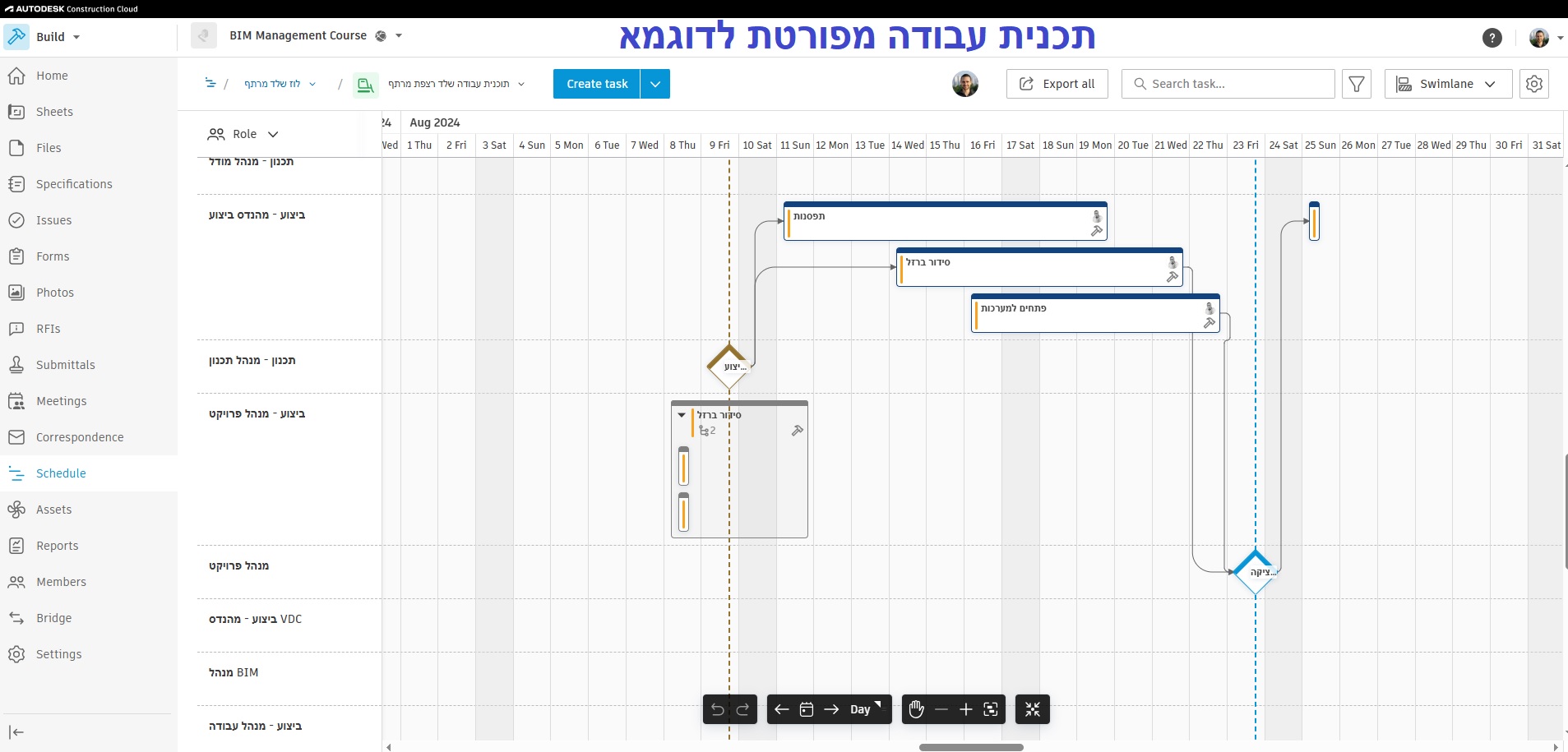This screenshot has width=1568, height=752.
Task: Click Export all button
Action: click(x=1057, y=84)
